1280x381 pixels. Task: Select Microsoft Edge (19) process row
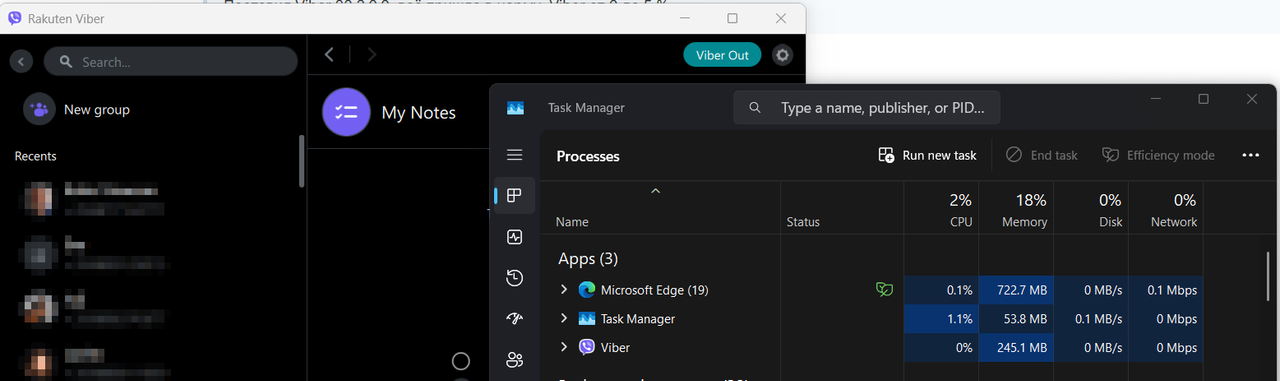[873, 290]
